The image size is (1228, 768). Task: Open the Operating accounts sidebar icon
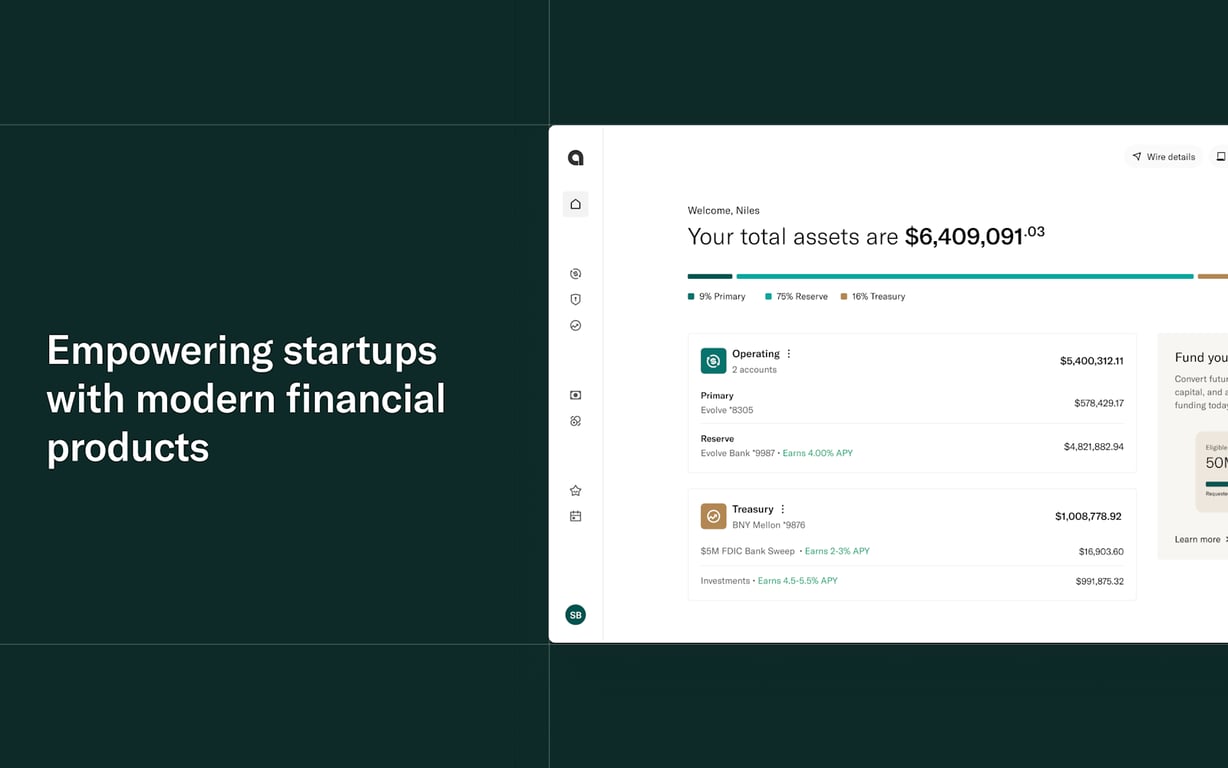(x=575, y=274)
